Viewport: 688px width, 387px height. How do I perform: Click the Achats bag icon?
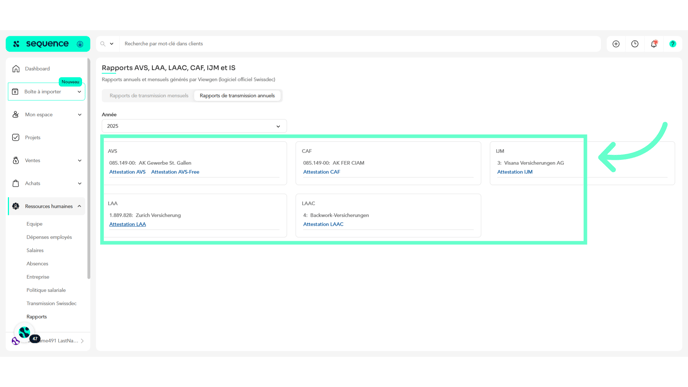click(16, 183)
